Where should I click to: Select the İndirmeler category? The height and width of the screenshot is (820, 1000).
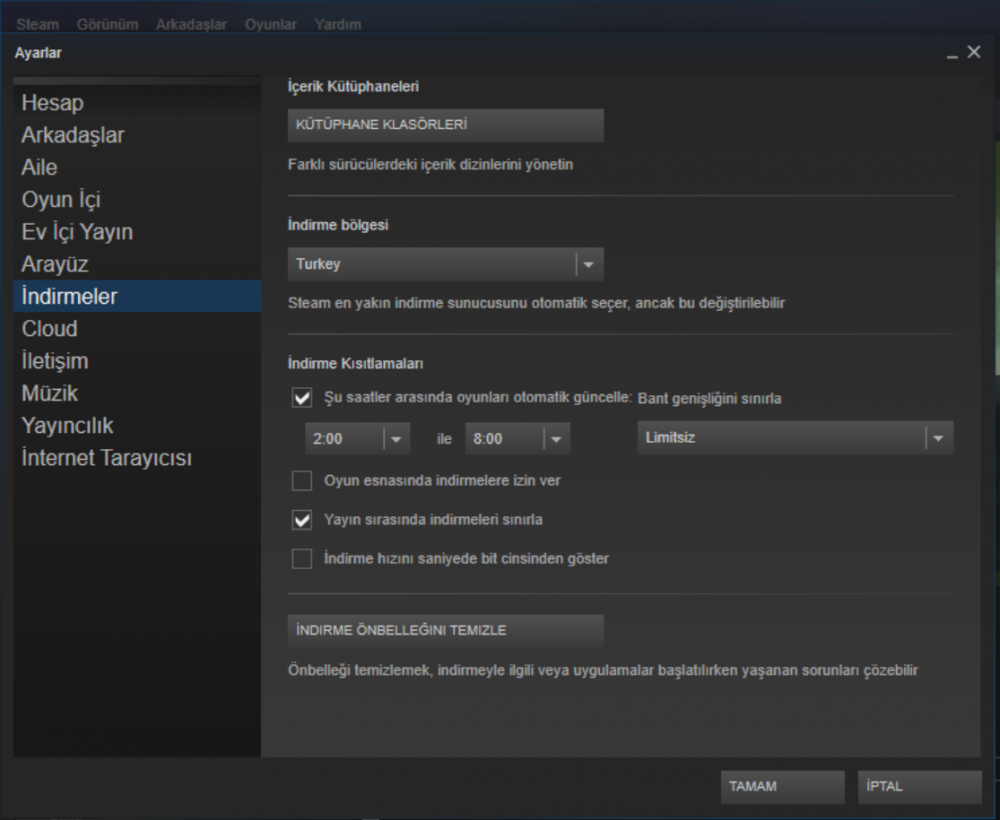pyautogui.click(x=137, y=296)
